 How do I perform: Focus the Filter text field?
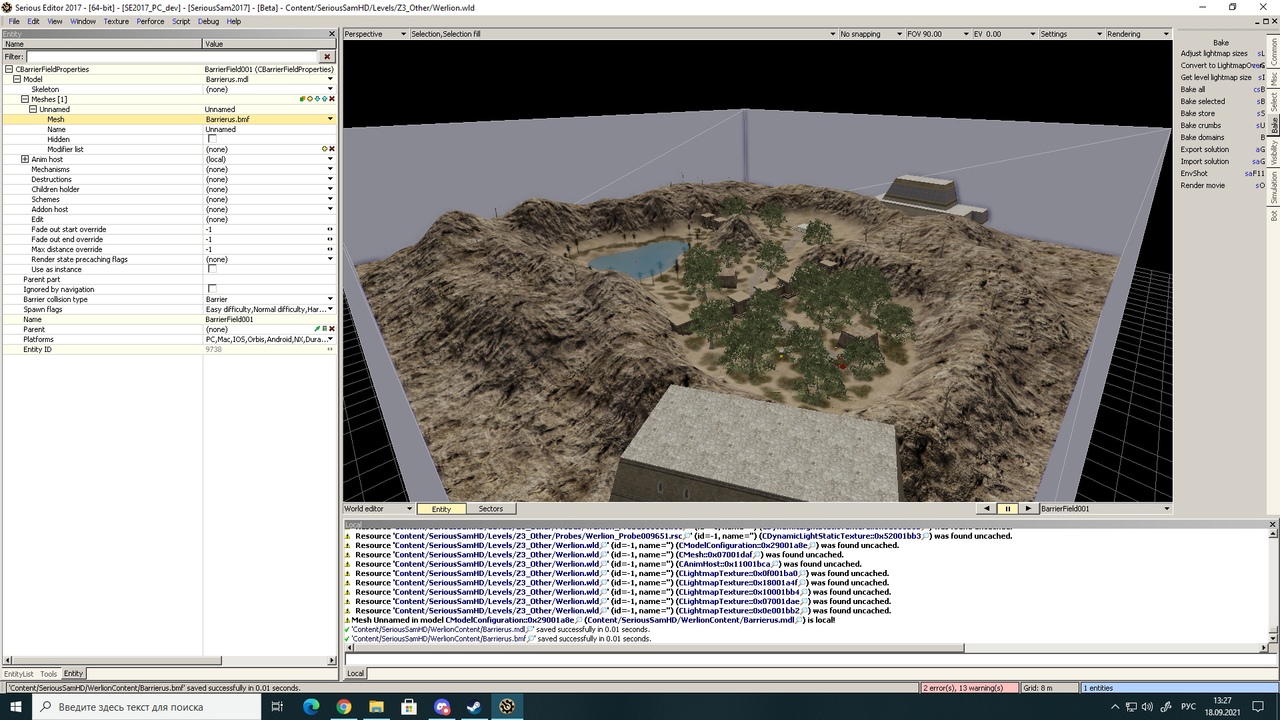point(173,57)
